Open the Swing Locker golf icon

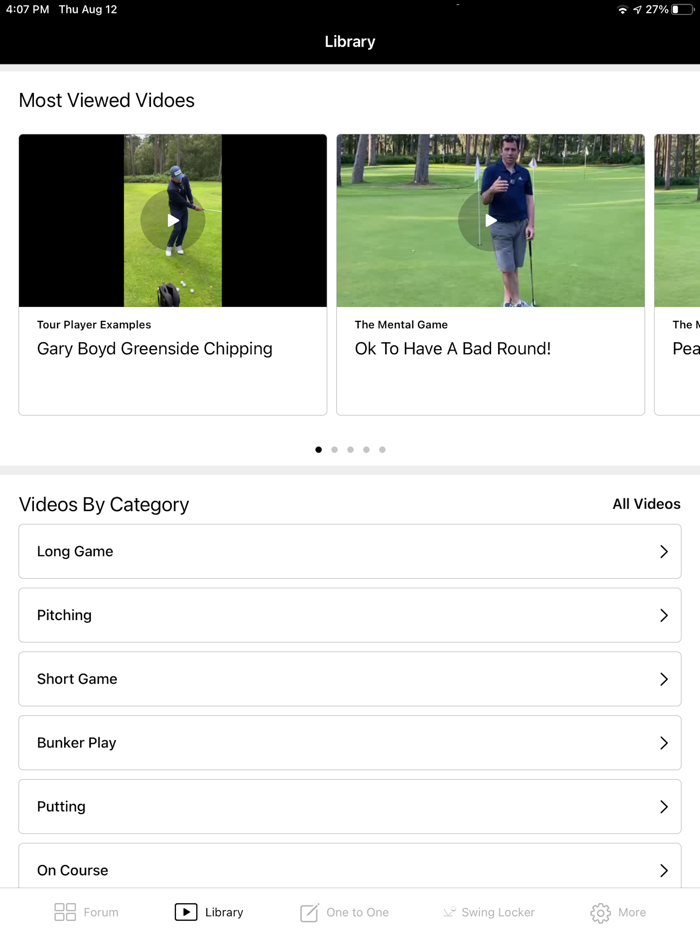449,912
